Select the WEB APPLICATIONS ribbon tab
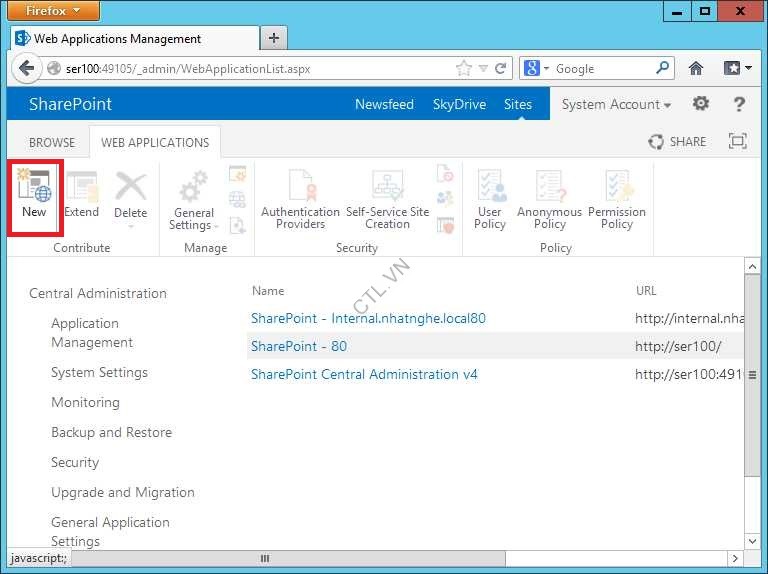This screenshot has height=574, width=768. point(155,143)
